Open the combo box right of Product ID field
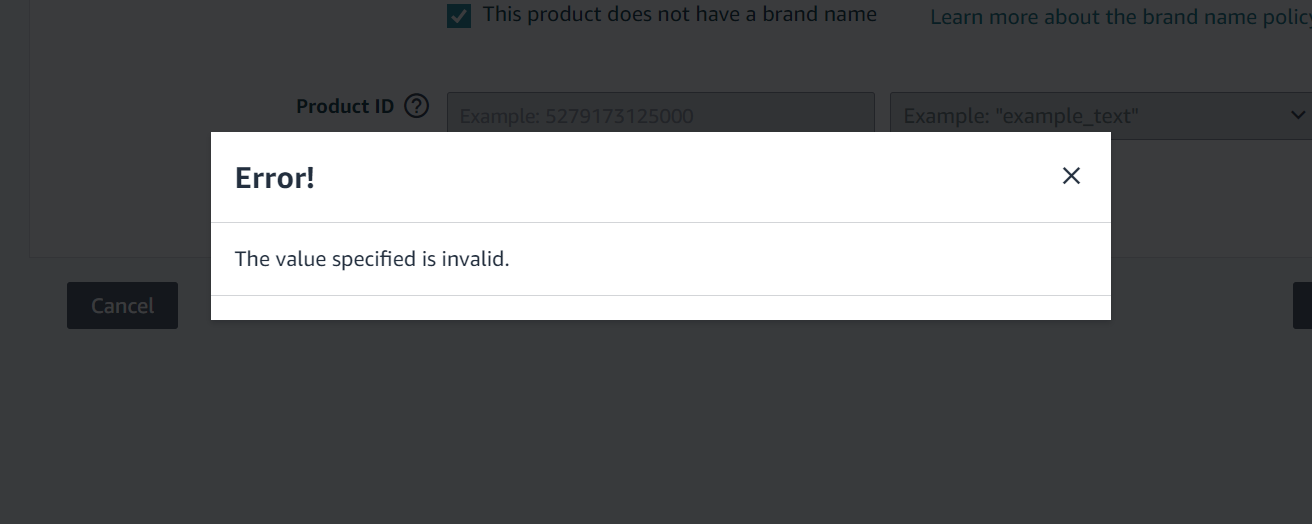Viewport: 1312px width, 524px height. click(x=1100, y=115)
